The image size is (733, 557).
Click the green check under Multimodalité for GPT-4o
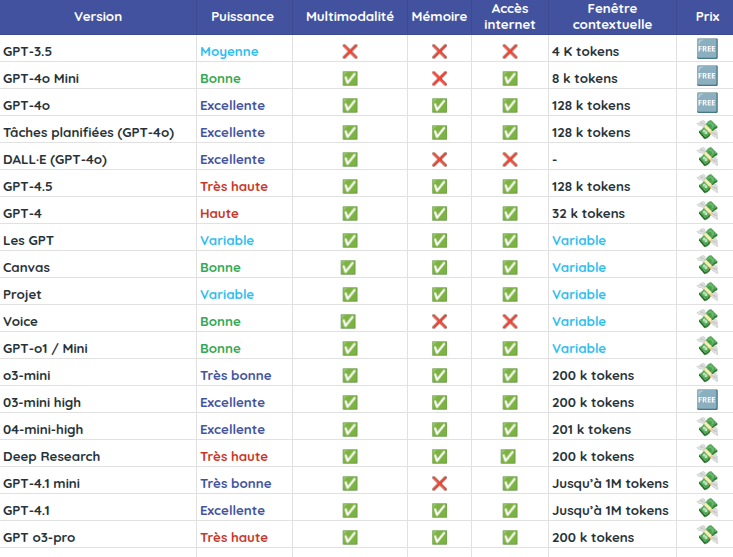[350, 105]
